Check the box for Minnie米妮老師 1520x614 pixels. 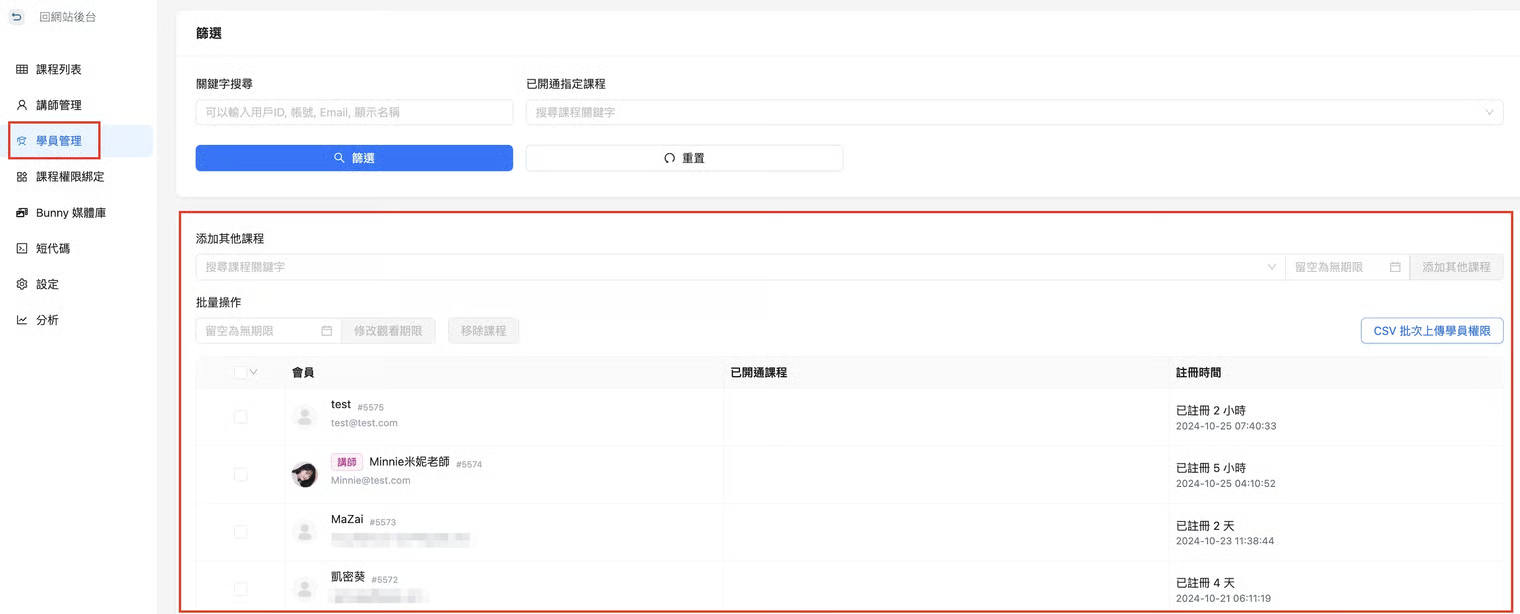click(x=240, y=474)
